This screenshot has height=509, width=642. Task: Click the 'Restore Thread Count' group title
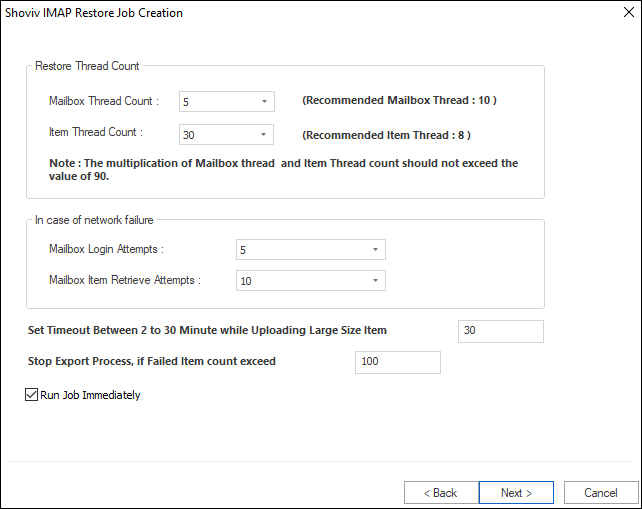coord(87,66)
